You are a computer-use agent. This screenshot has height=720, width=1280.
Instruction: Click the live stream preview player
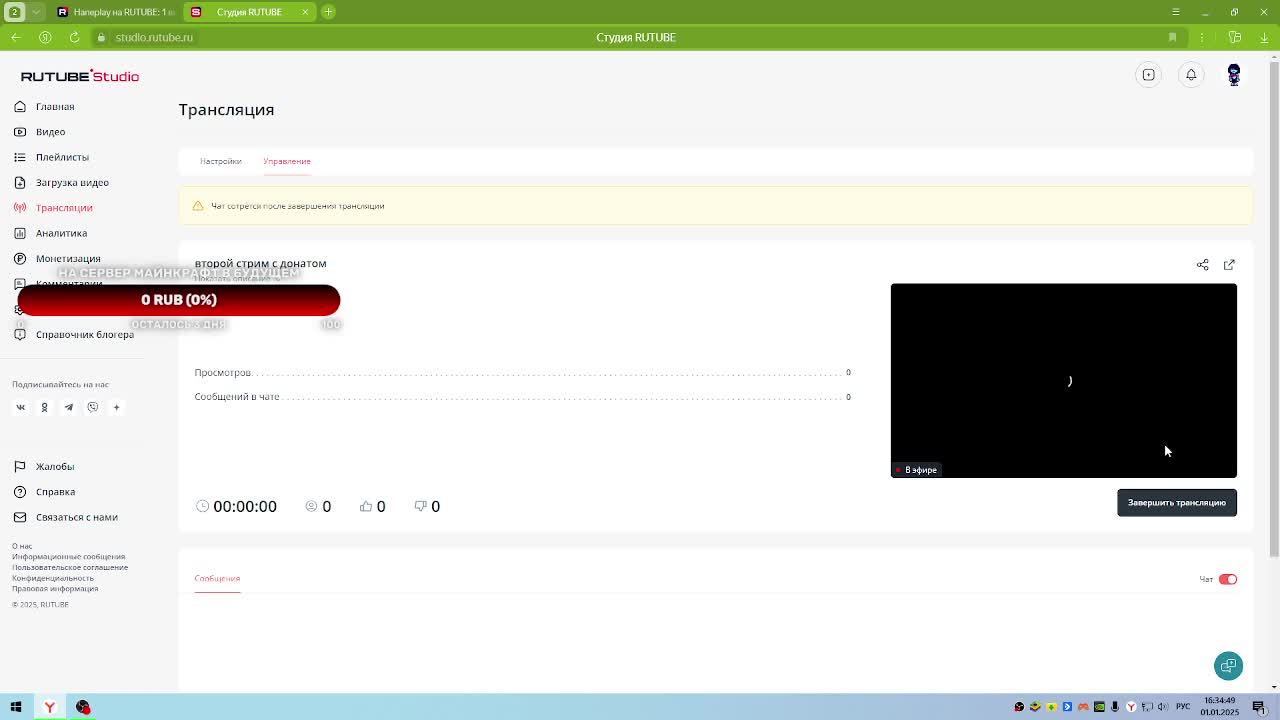pyautogui.click(x=1064, y=380)
